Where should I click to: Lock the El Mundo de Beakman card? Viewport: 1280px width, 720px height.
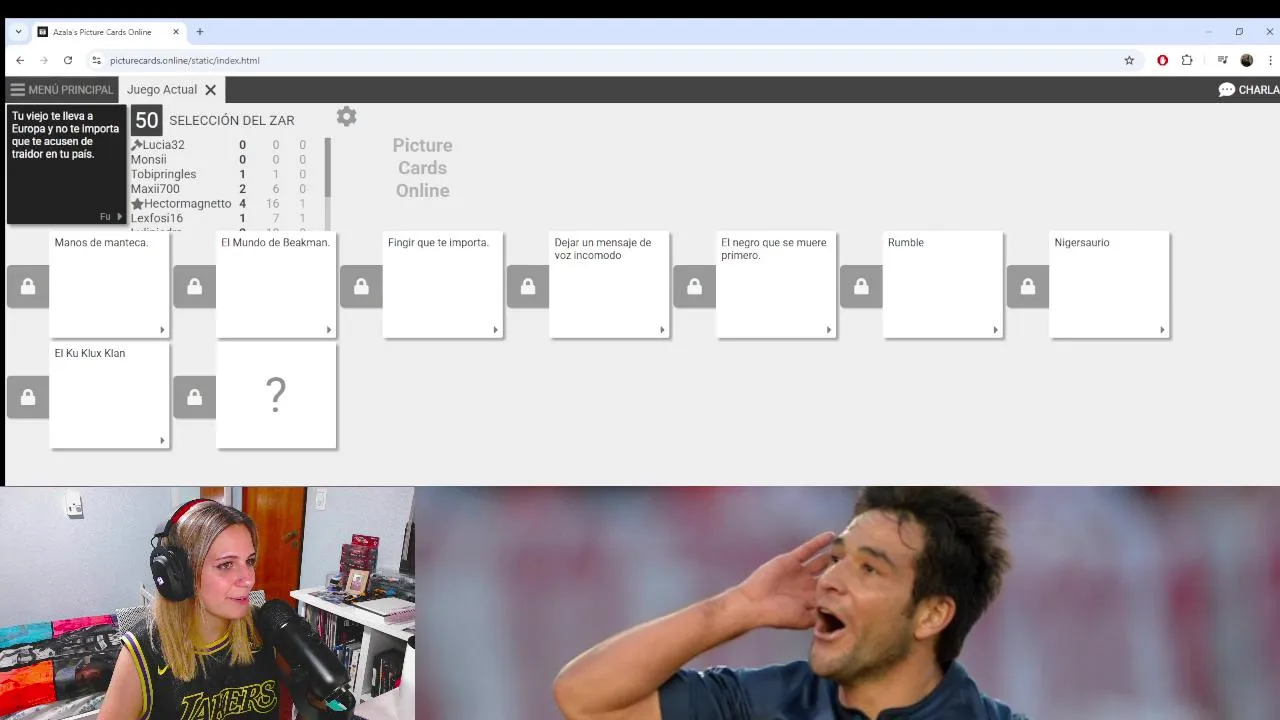[x=195, y=287]
